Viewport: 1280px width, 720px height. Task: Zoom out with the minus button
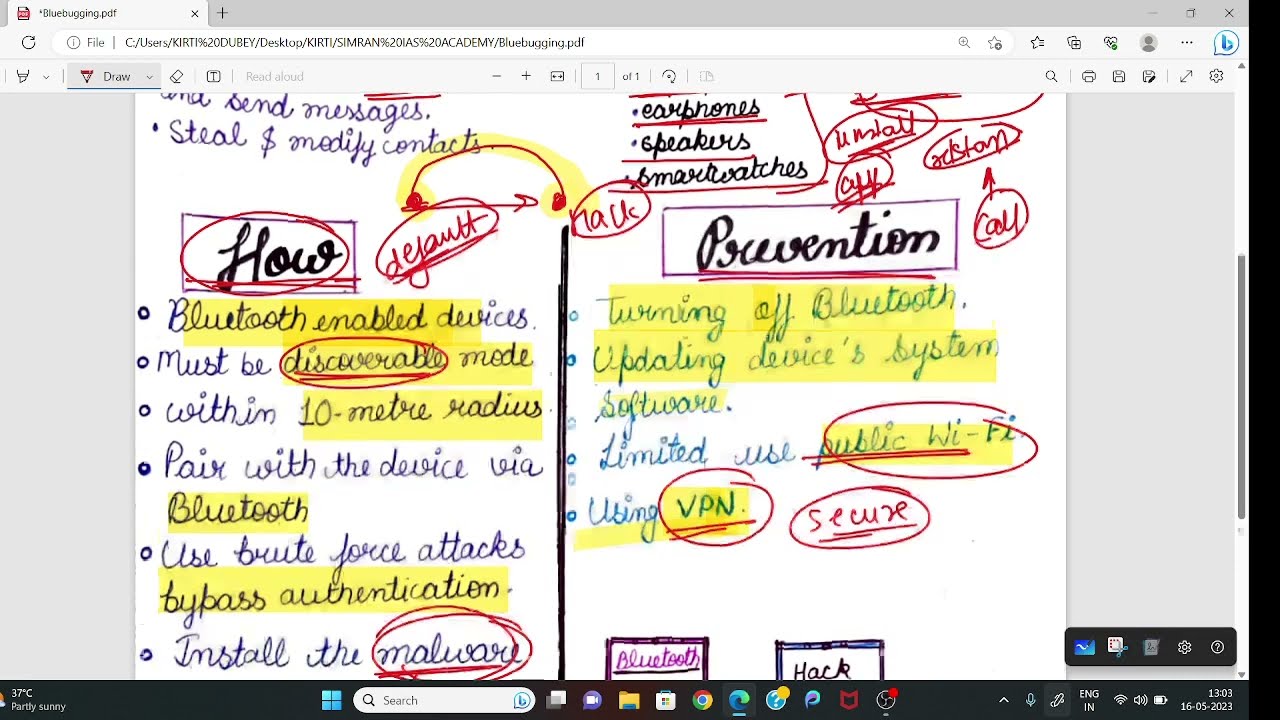[496, 76]
